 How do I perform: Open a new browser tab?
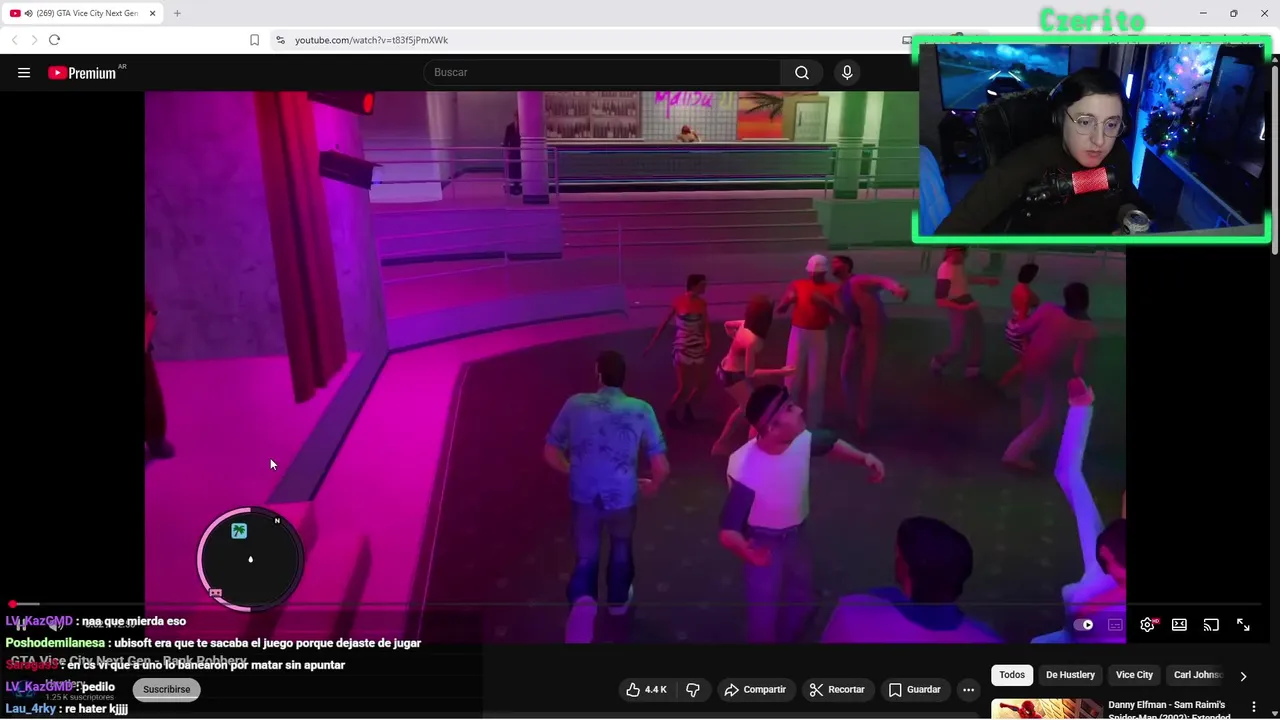pos(177,13)
